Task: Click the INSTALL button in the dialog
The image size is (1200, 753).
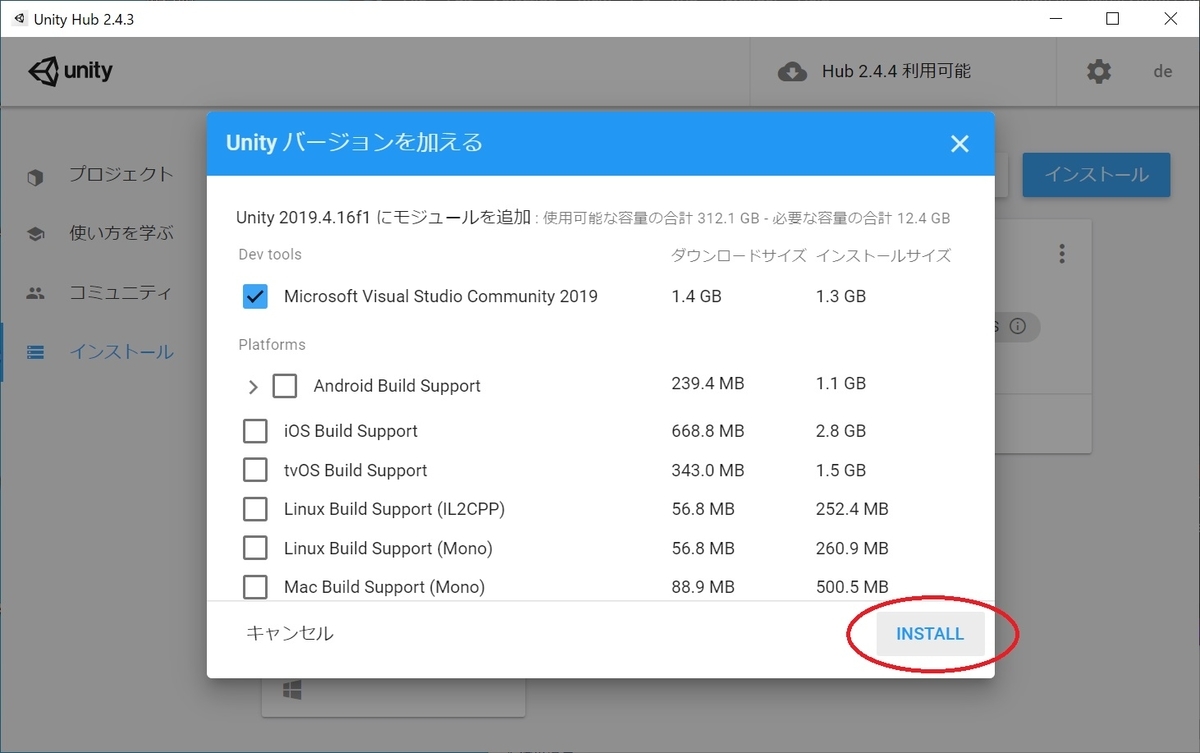Action: point(930,634)
